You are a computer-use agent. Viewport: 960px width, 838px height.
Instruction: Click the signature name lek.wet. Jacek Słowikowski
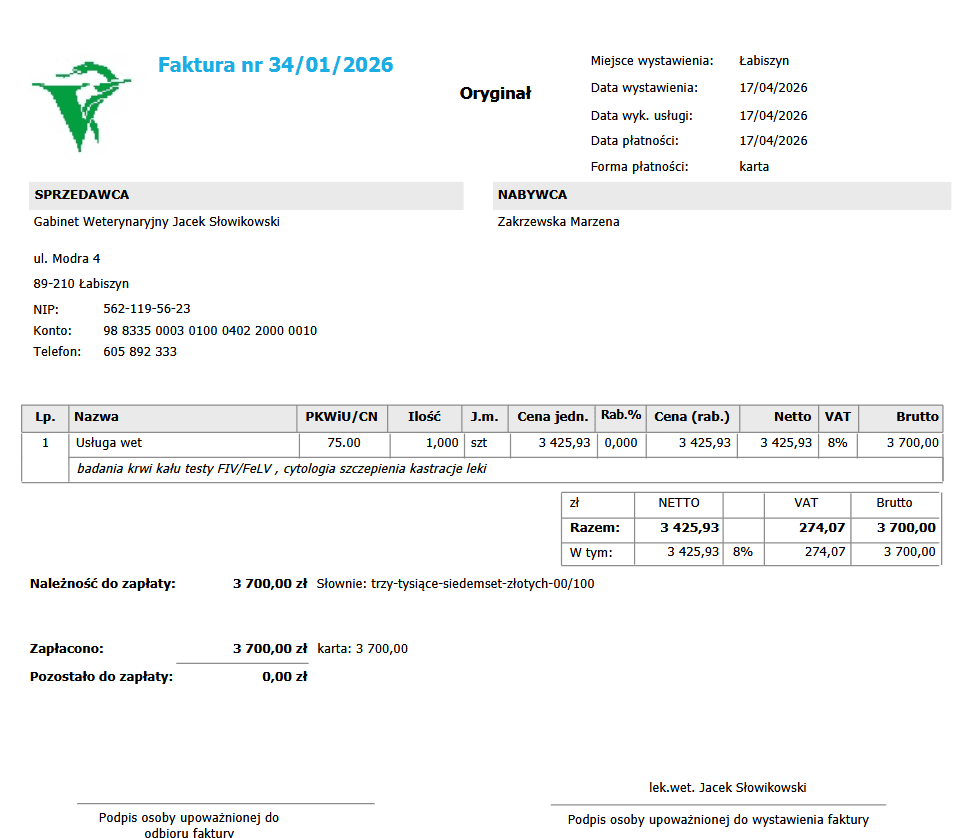point(728,788)
